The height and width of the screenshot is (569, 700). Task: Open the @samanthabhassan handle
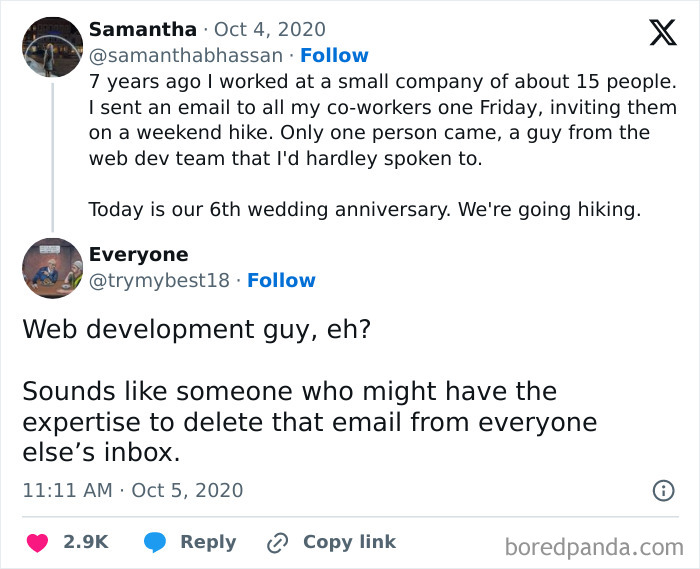point(186,56)
